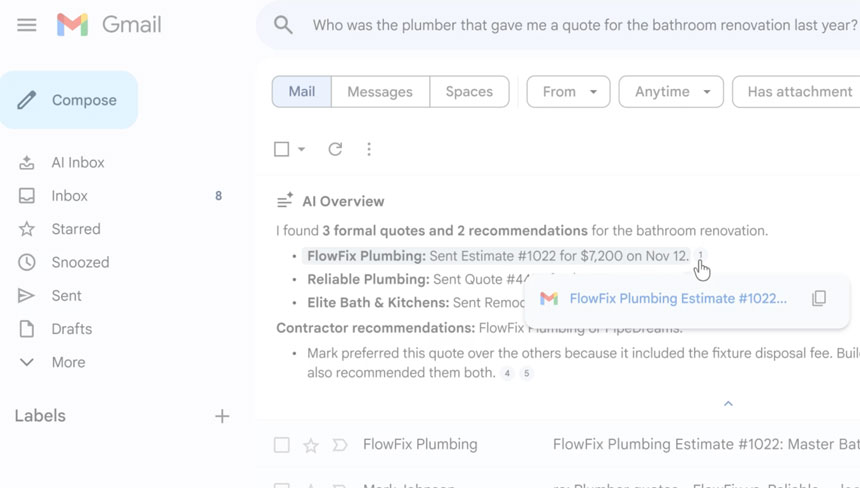The width and height of the screenshot is (860, 488).
Task: Star the FlowFix Plumbing email
Action: point(311,445)
